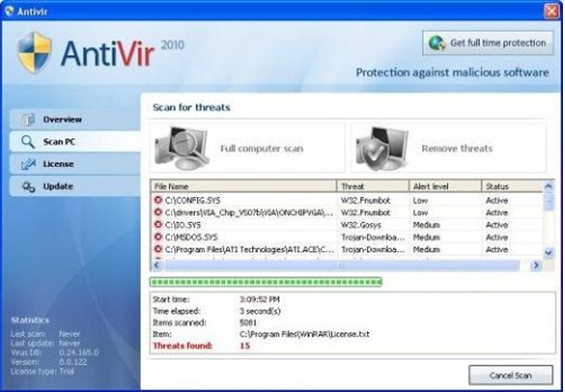
Task: Open the Update section
Action: (75, 187)
